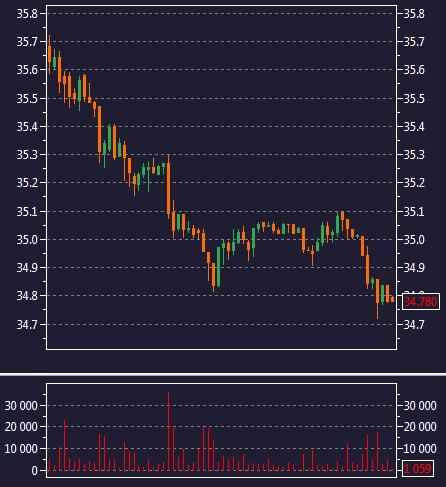The width and height of the screenshot is (446, 487).
Task: Select the 35.8 label on left price axis
Action: 27,14
